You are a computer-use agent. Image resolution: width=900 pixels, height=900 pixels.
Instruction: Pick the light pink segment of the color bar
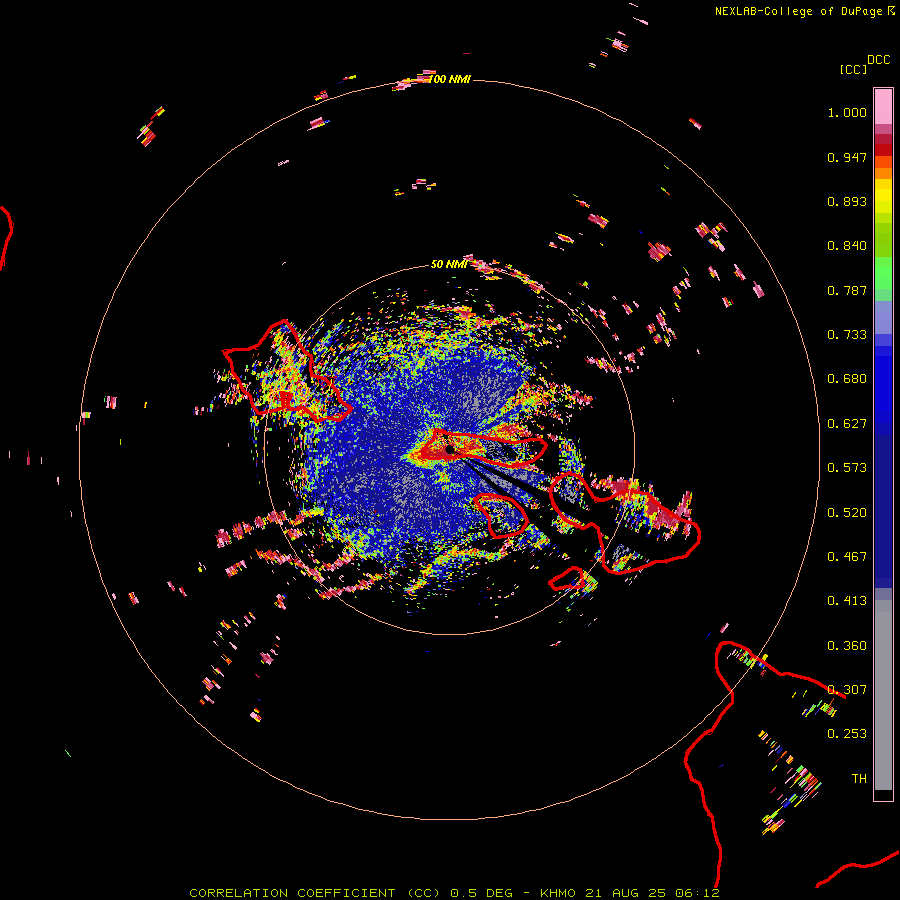tap(883, 107)
